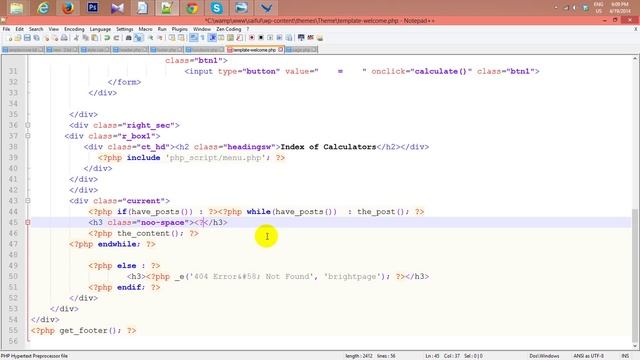This screenshot has width=640, height=360.
Task: Click the Replace toolbar icon
Action: pos(138,38)
